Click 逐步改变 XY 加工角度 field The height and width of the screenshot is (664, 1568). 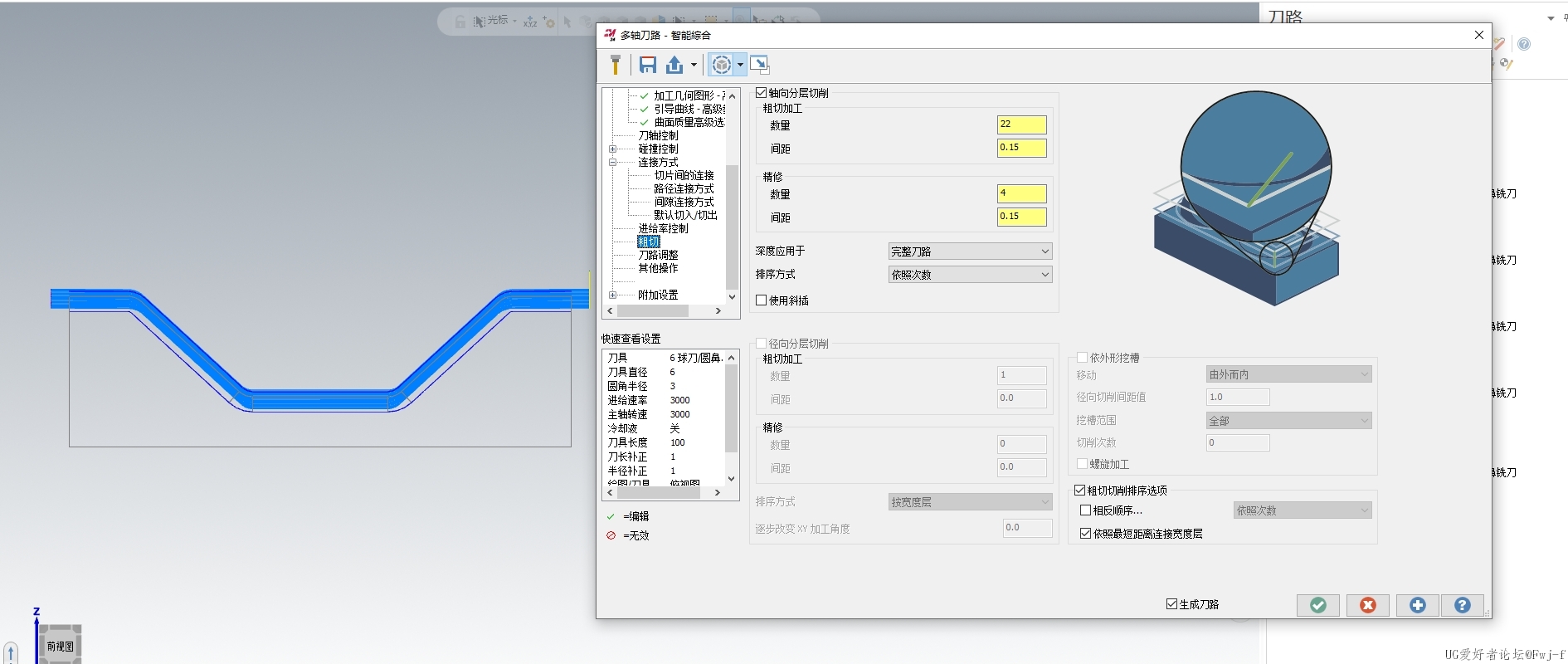[1028, 528]
